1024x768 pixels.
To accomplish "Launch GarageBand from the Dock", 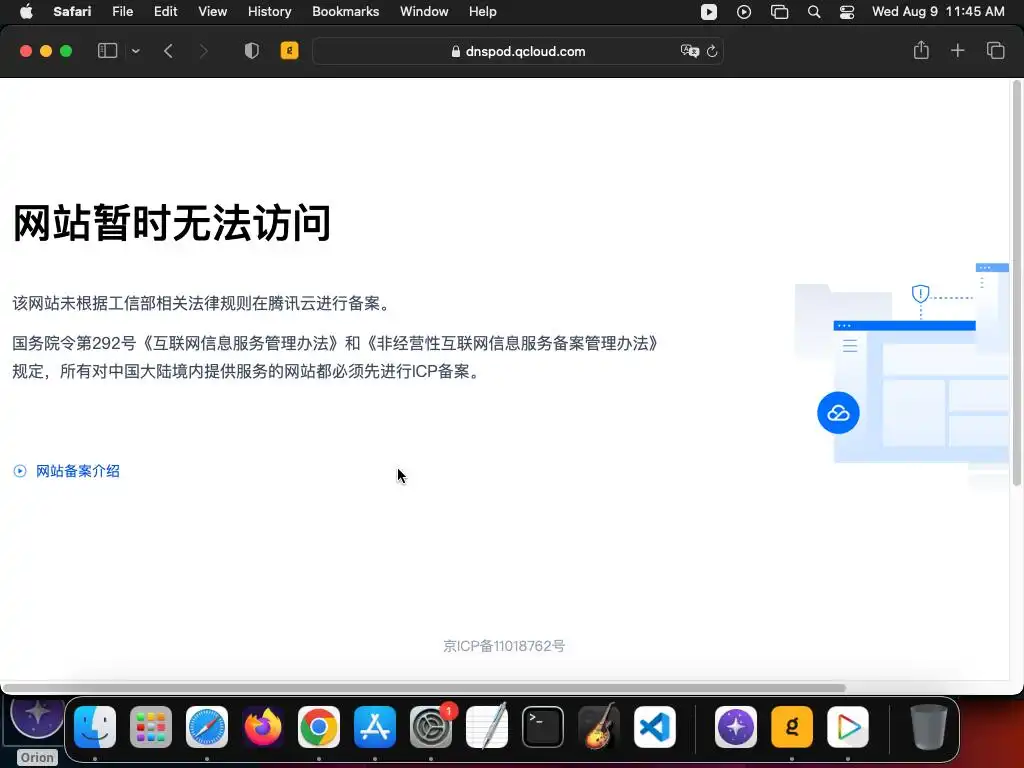I will click(599, 726).
